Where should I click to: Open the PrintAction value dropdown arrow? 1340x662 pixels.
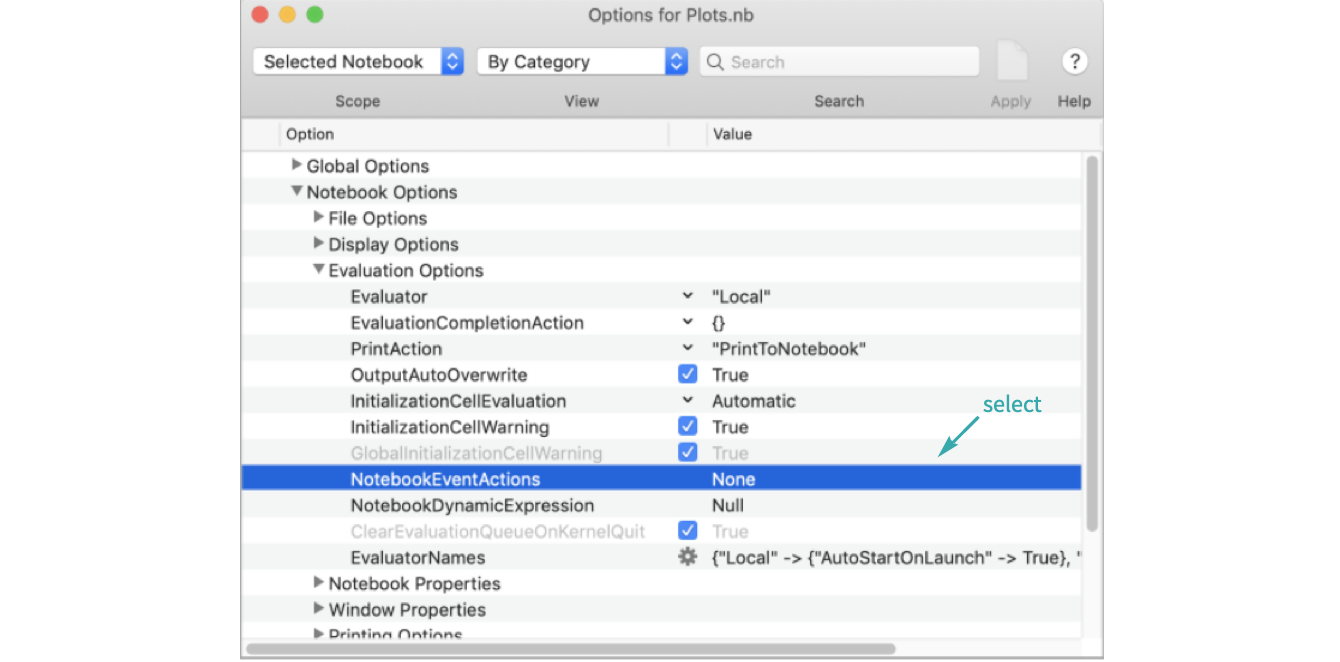point(687,349)
